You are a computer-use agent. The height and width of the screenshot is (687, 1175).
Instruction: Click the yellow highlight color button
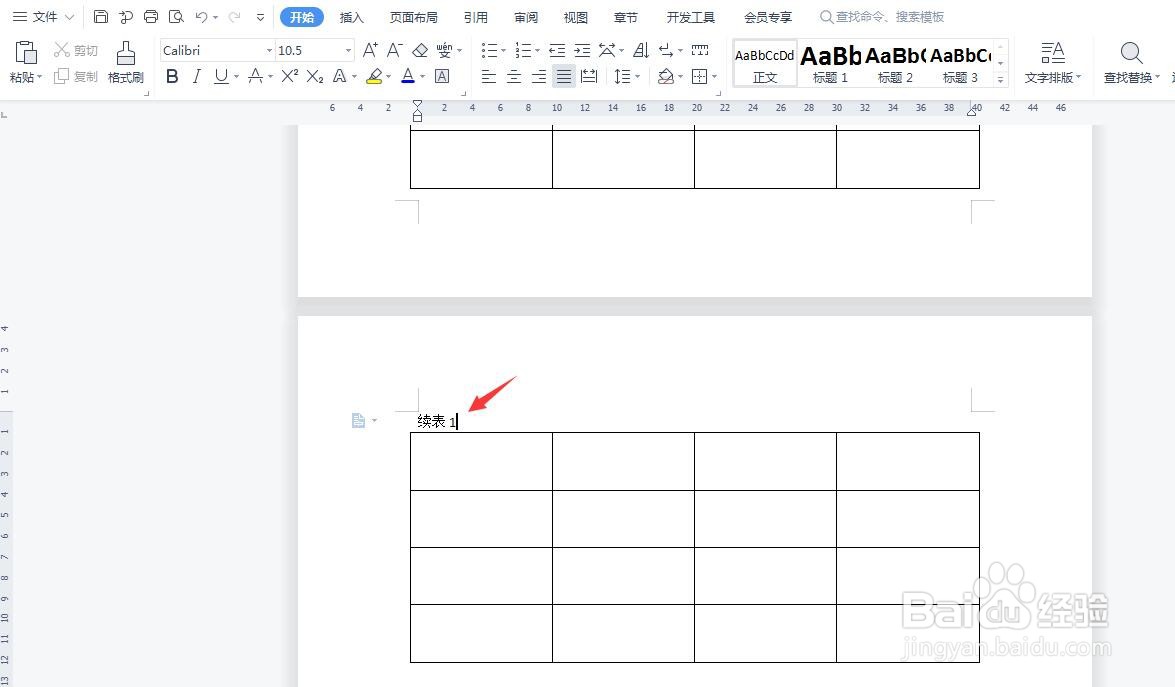click(374, 76)
